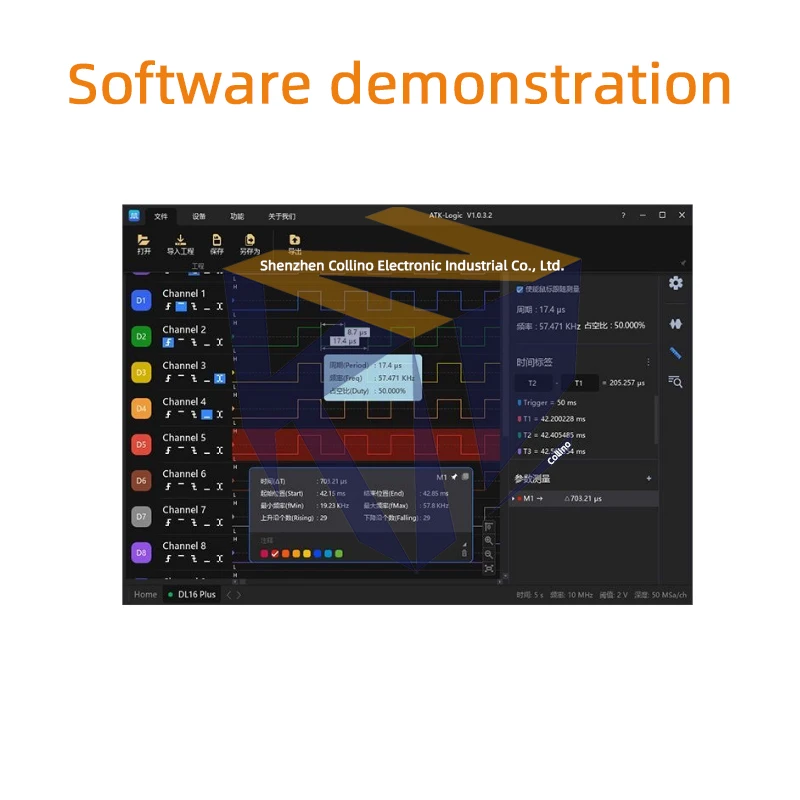Toggle Channel 1 high-level trigger

click(x=181, y=307)
